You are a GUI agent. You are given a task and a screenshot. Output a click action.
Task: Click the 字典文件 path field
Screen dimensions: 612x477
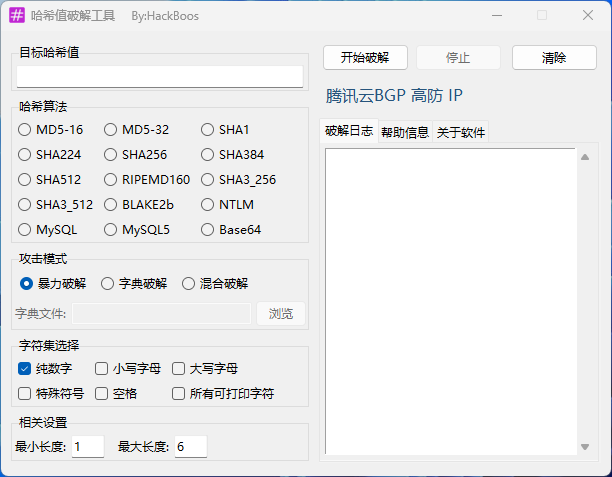(x=162, y=313)
